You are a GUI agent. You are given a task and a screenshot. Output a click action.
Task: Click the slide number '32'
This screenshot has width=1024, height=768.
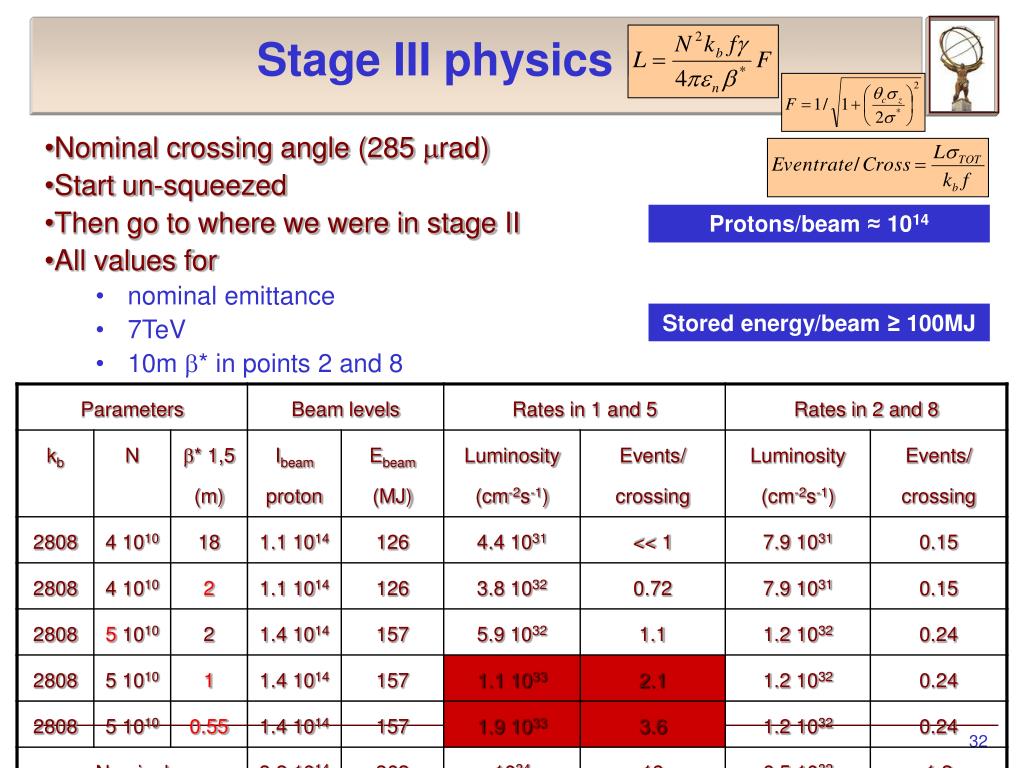[x=978, y=741]
